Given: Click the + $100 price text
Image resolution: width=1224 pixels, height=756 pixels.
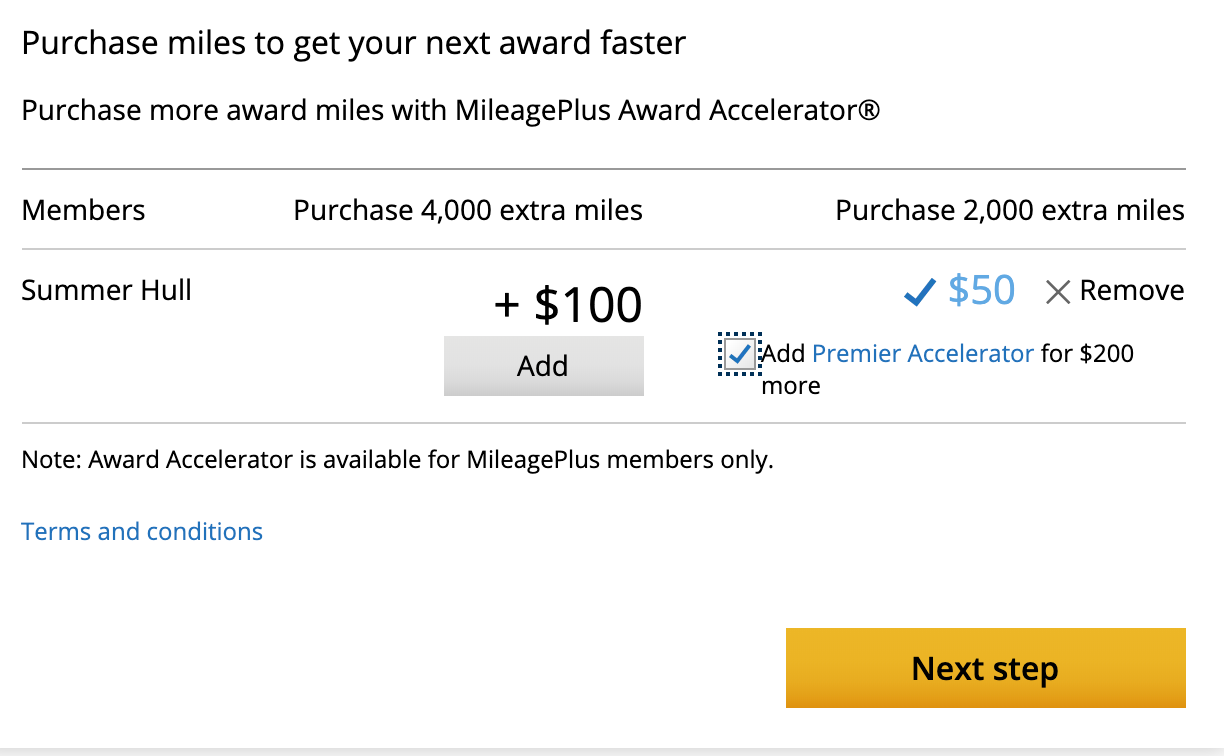Looking at the screenshot, I should (x=568, y=304).
